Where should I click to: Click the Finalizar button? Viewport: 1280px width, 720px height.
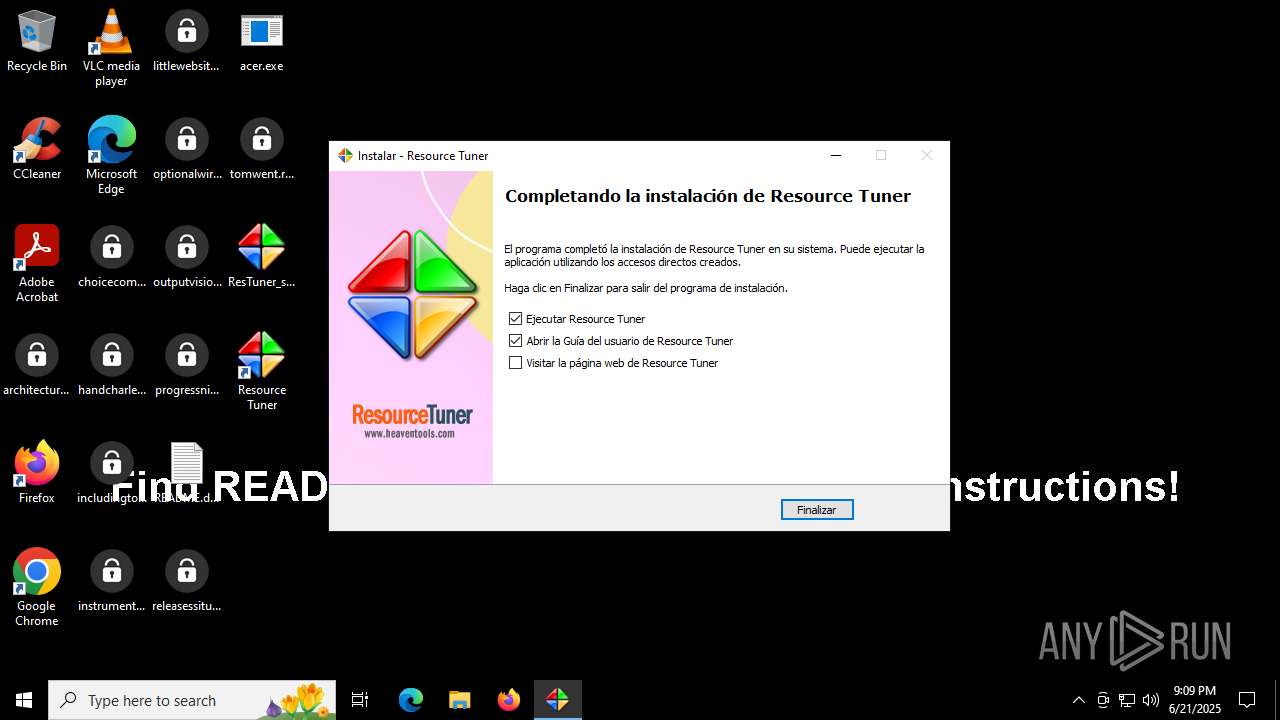pos(817,510)
